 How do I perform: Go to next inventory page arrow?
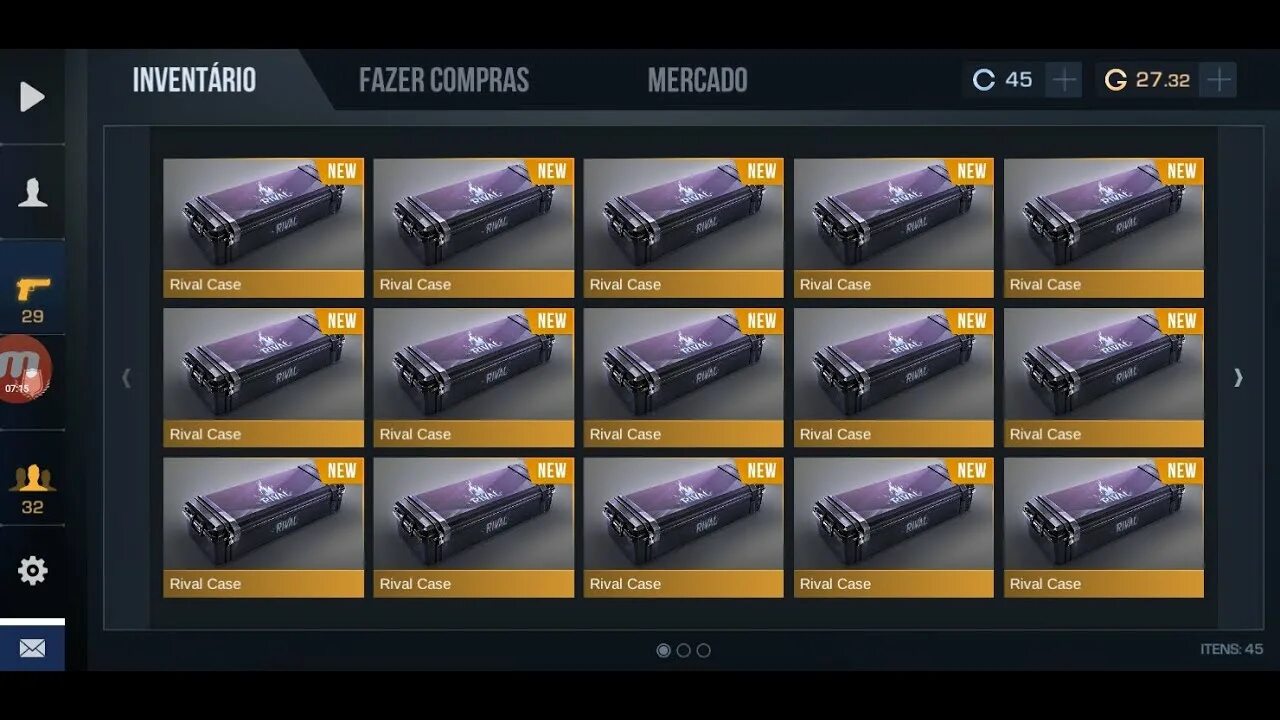click(x=1238, y=377)
